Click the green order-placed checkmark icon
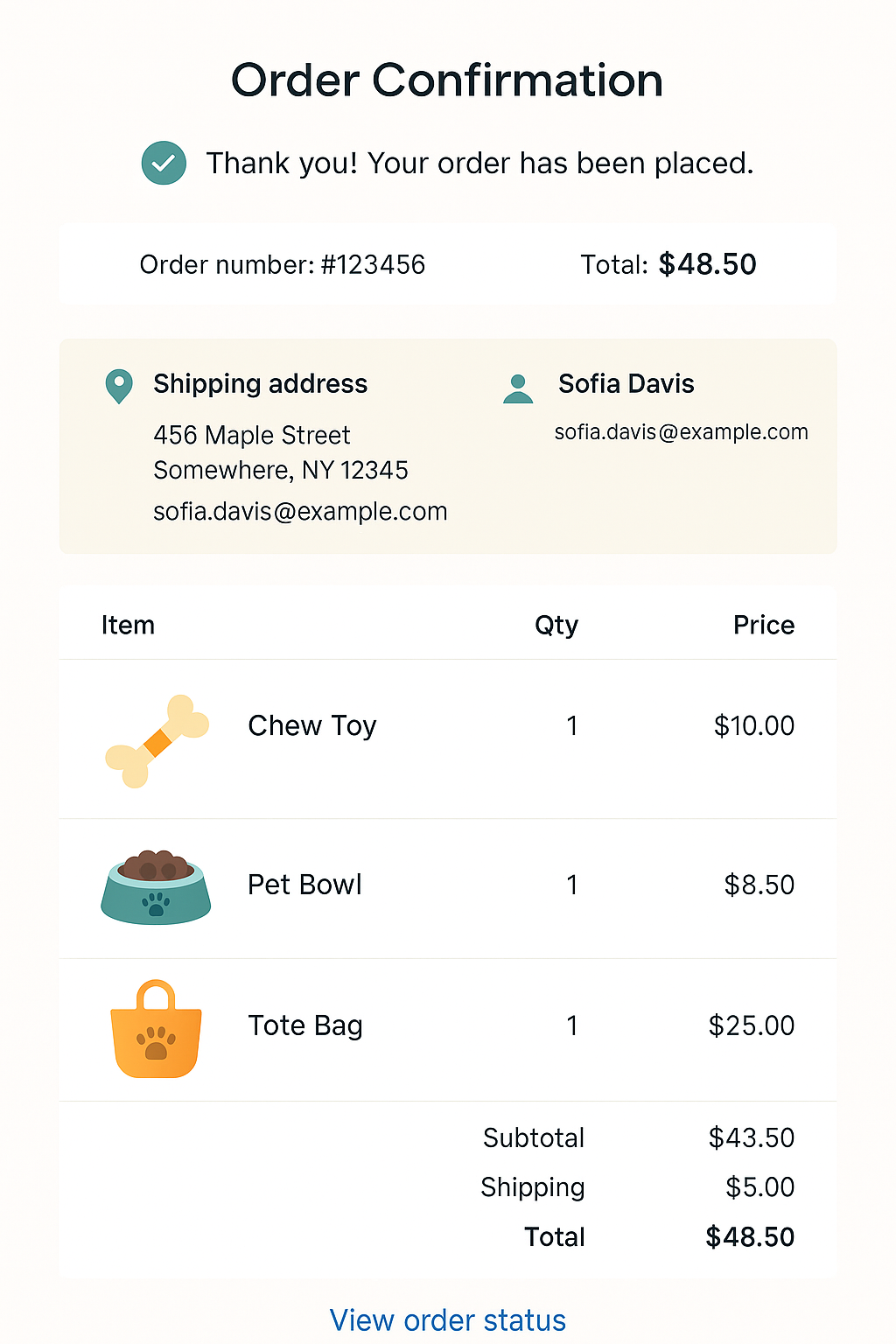The width and height of the screenshot is (896, 1344). pos(164,163)
